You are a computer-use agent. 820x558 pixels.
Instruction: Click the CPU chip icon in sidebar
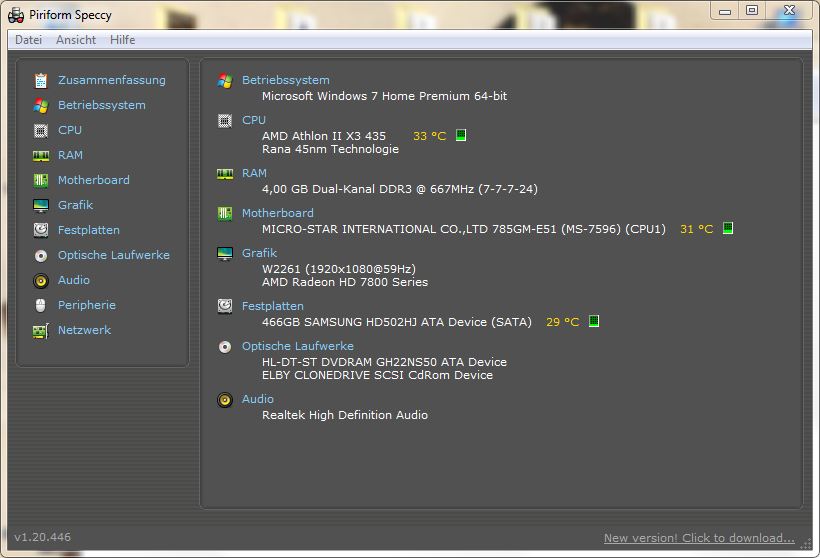pos(41,130)
